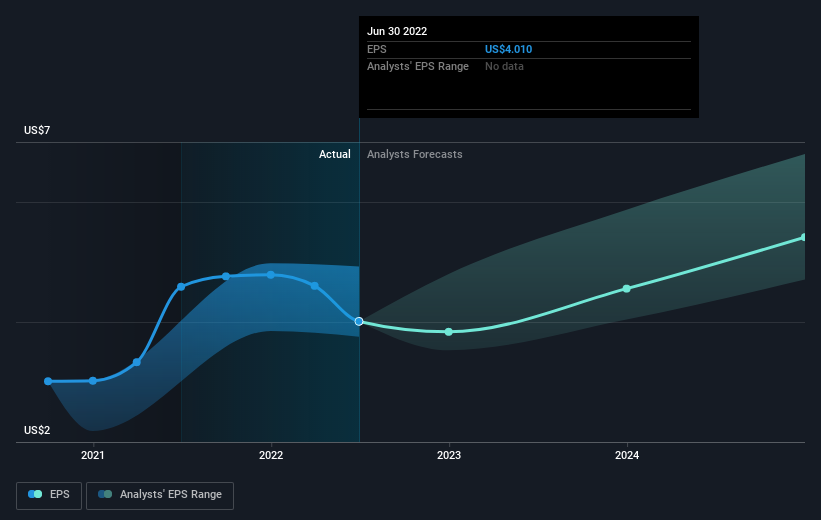Click the Analysts Forecasts section label

[415, 154]
